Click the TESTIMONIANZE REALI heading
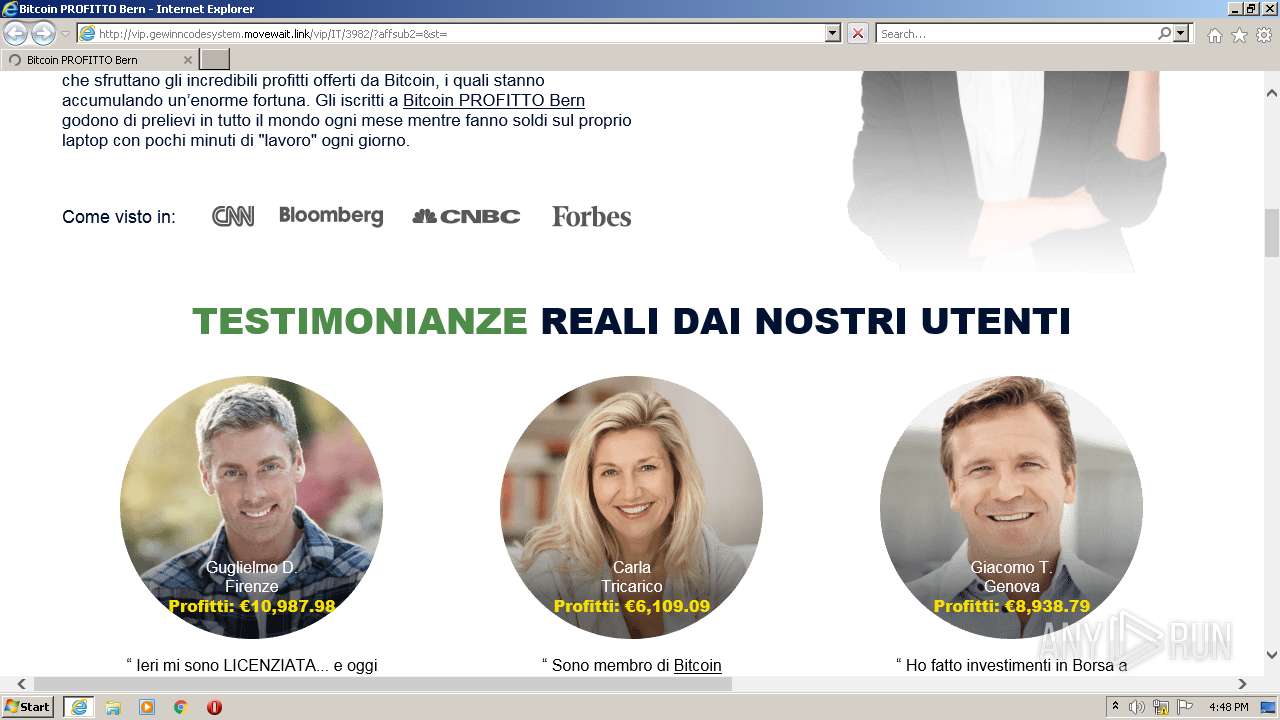The height and width of the screenshot is (720, 1280). pos(631,321)
